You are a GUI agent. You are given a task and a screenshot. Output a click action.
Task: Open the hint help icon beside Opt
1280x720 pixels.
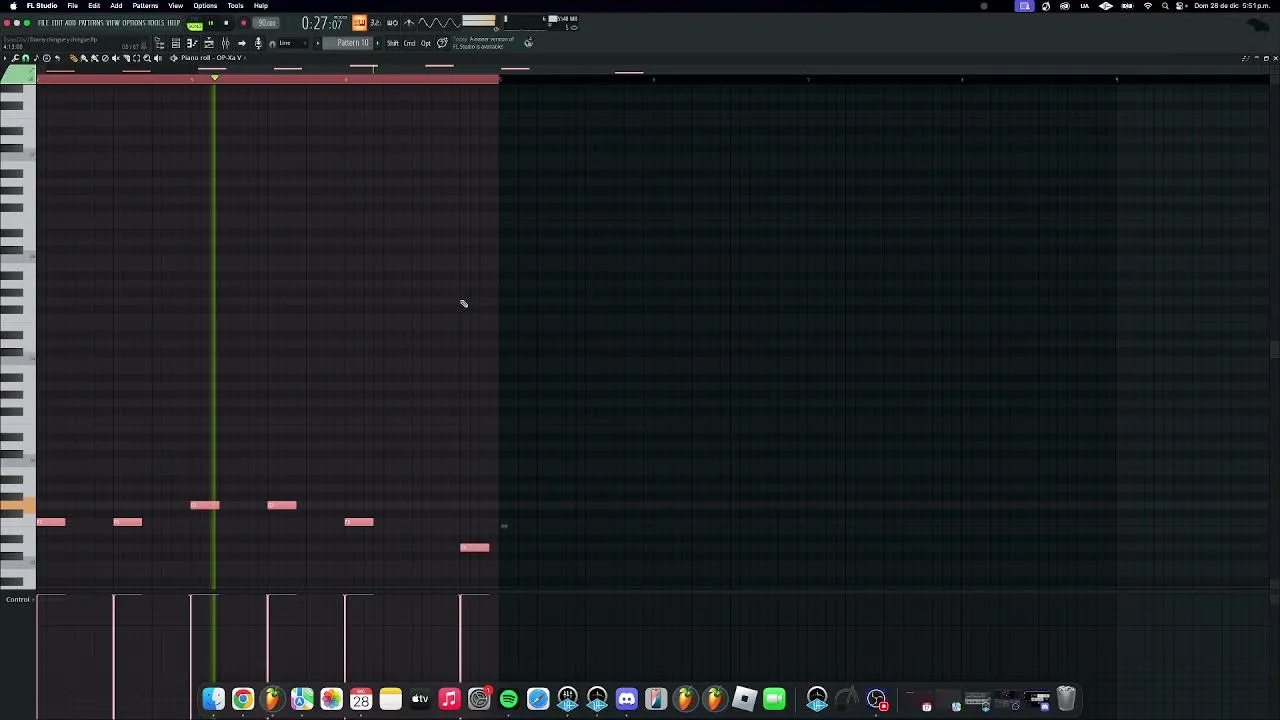[442, 43]
